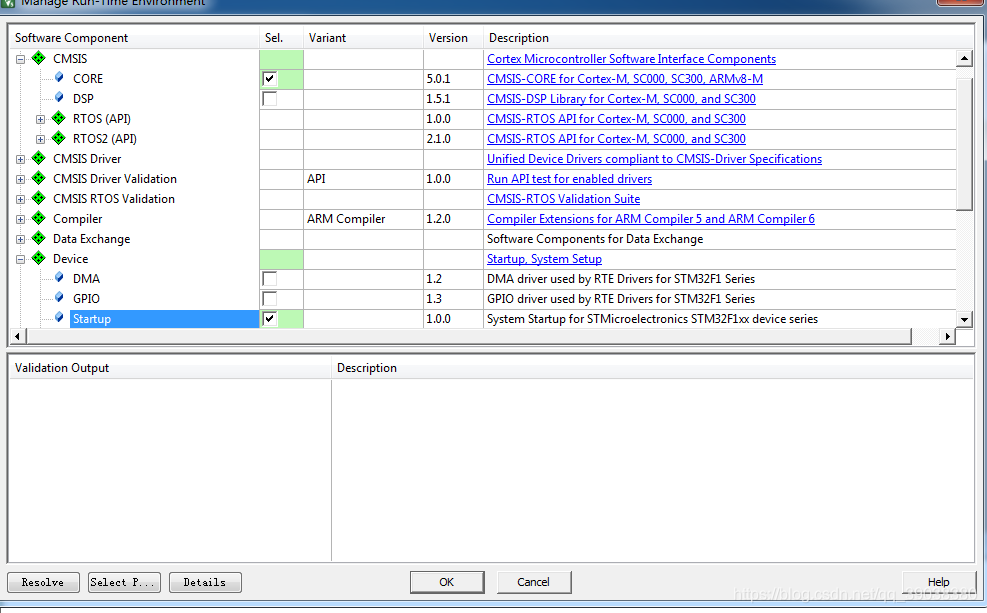Click the blue component icon next to DMA
The width and height of the screenshot is (987, 613).
(59, 278)
